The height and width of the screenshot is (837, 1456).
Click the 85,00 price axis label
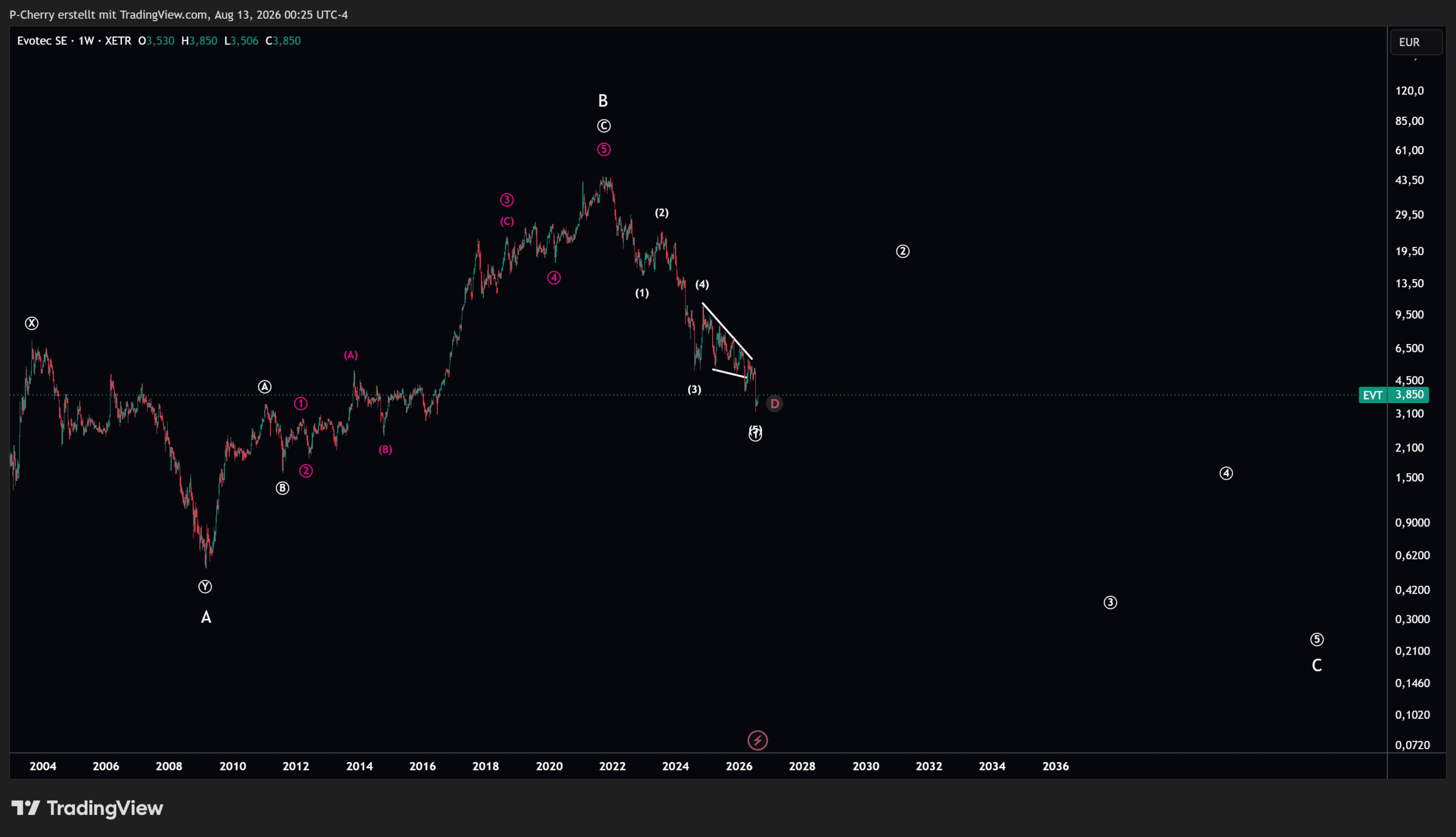1409,121
